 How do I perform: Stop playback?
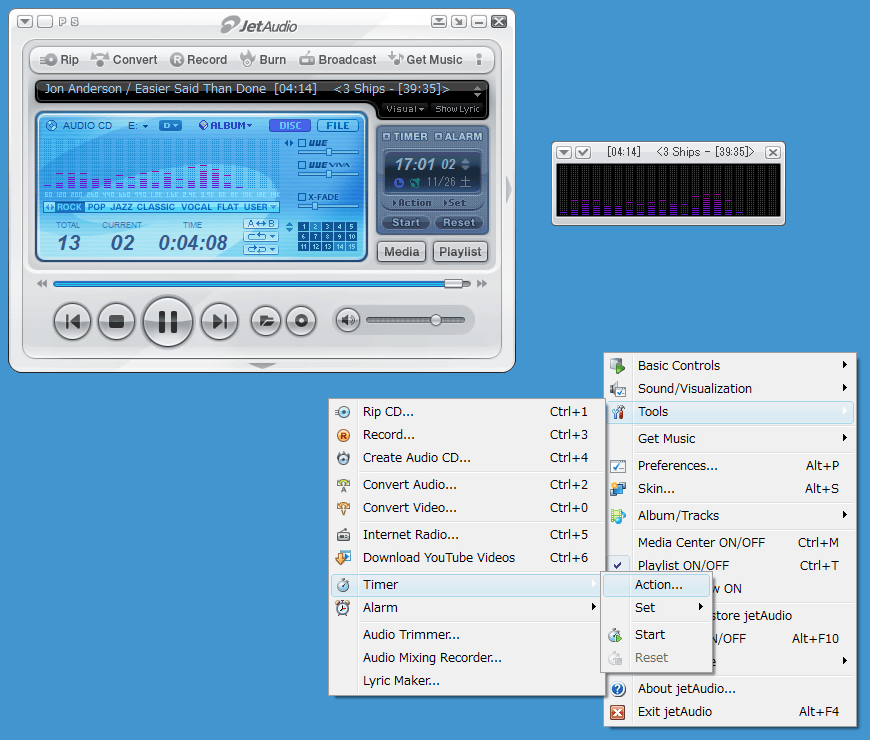pos(116,321)
